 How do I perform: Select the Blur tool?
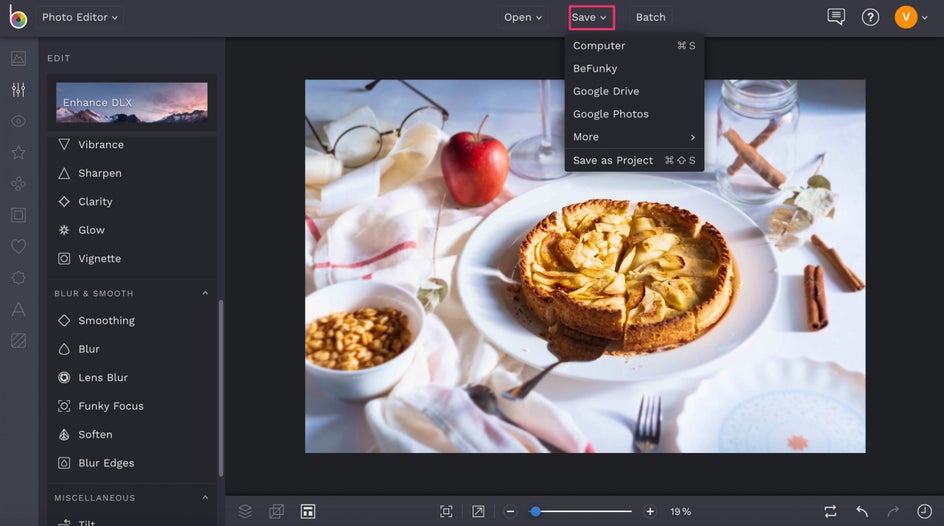pyautogui.click(x=132, y=349)
